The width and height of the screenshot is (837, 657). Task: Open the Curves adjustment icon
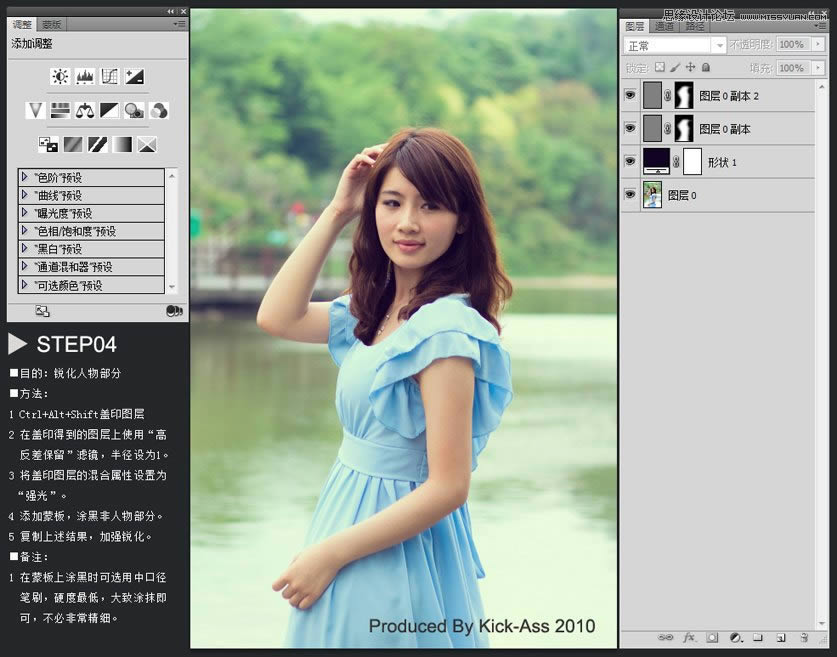[x=109, y=76]
